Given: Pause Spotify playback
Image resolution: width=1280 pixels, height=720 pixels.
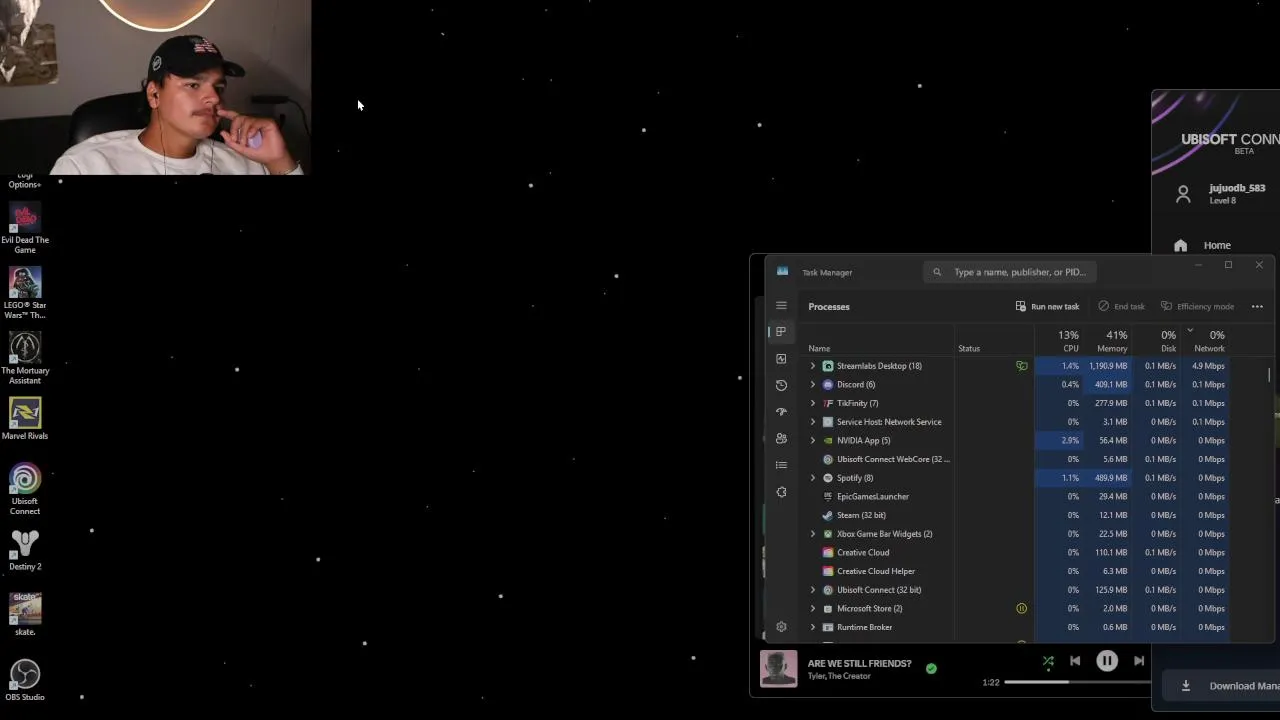Looking at the screenshot, I should tap(1107, 661).
